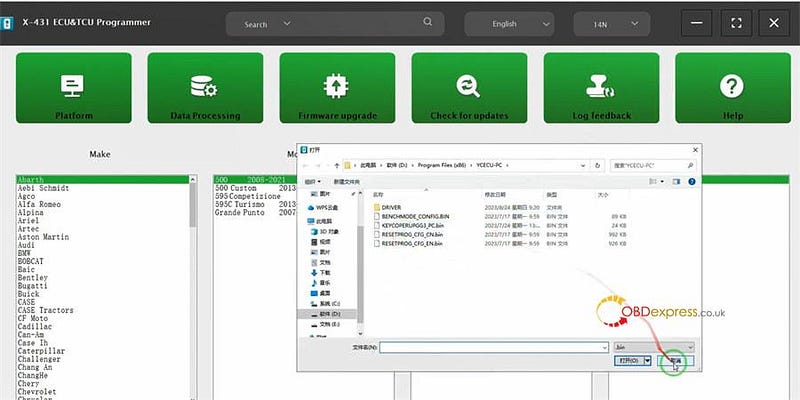This screenshot has height=400, width=800.
Task: Select Bentley in the Make list
Action: 33,278
